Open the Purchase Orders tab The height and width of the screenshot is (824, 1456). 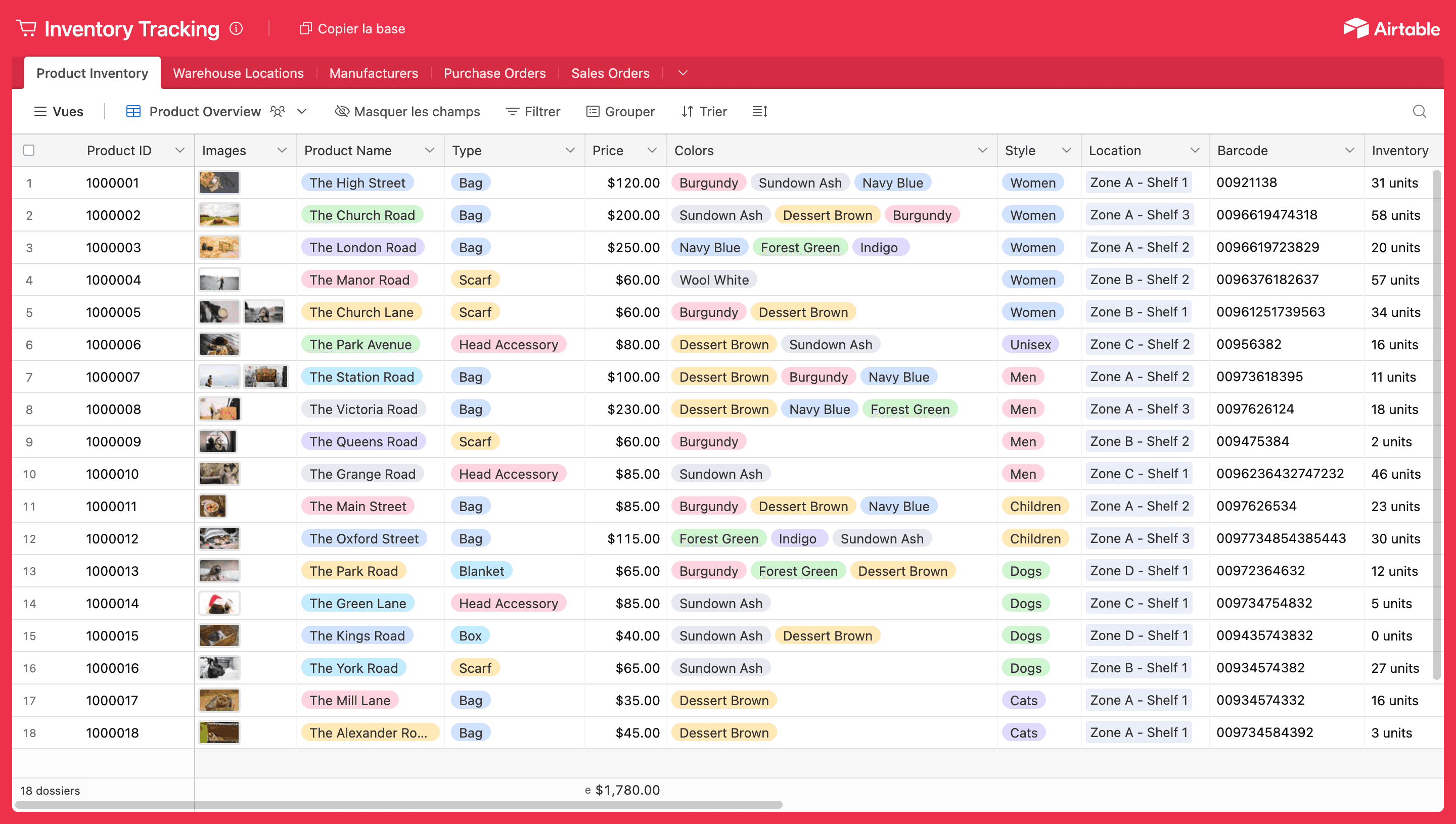click(494, 73)
